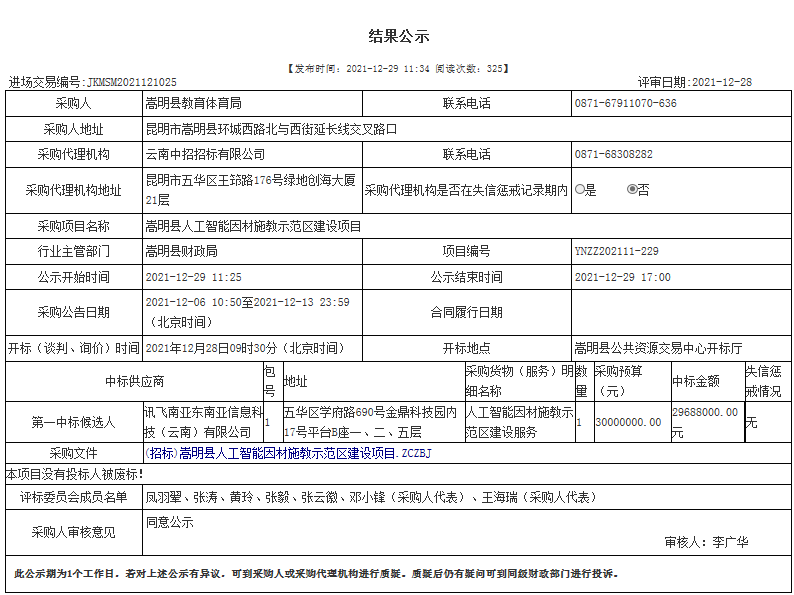Click winning bid amount 29688000.00元
Image resolution: width=794 pixels, height=595 pixels.
(x=705, y=422)
